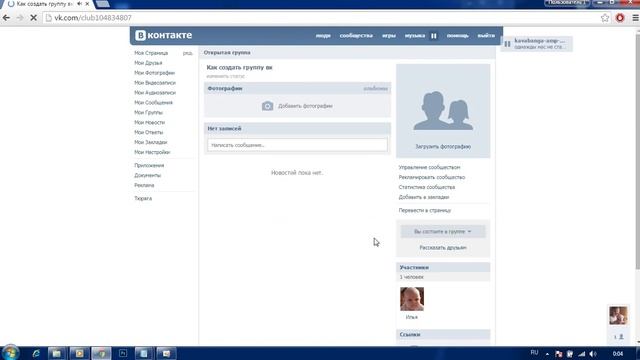
Task: Click 'ред.' next to Моя Страница
Action: (188, 53)
